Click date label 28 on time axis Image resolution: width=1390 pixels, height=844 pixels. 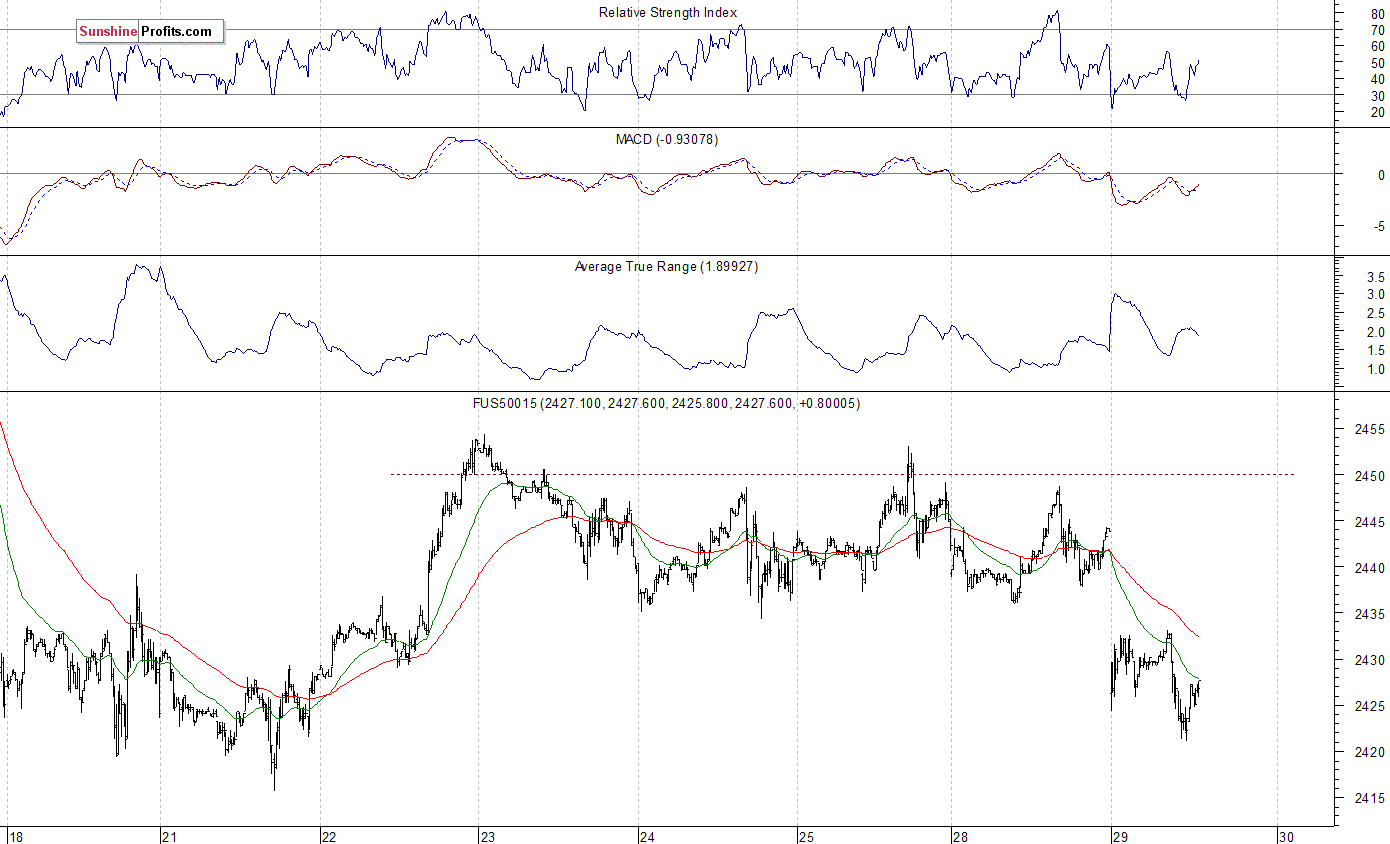(x=960, y=836)
